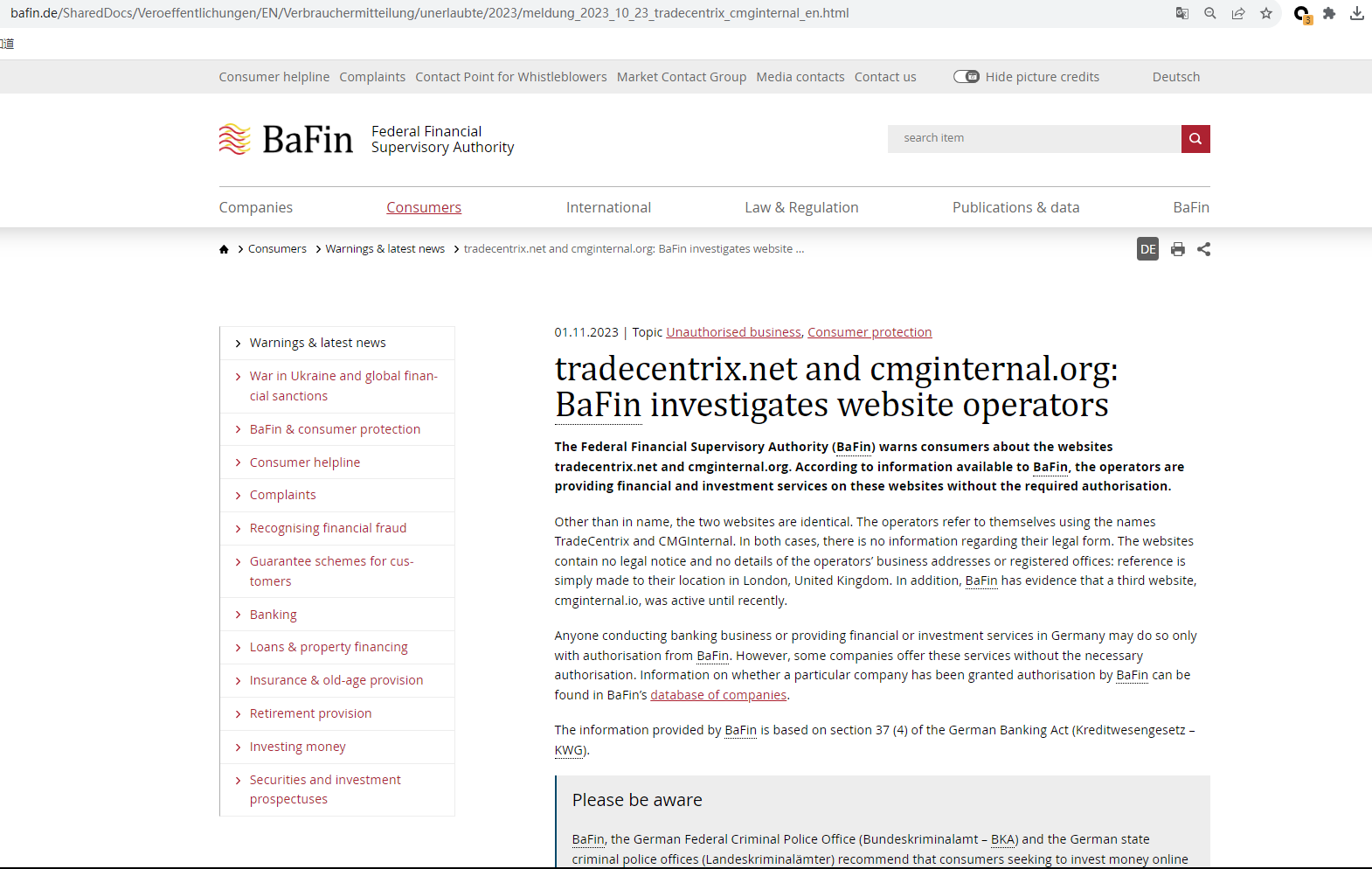Open Consumer helpline in the sidebar

[337, 462]
